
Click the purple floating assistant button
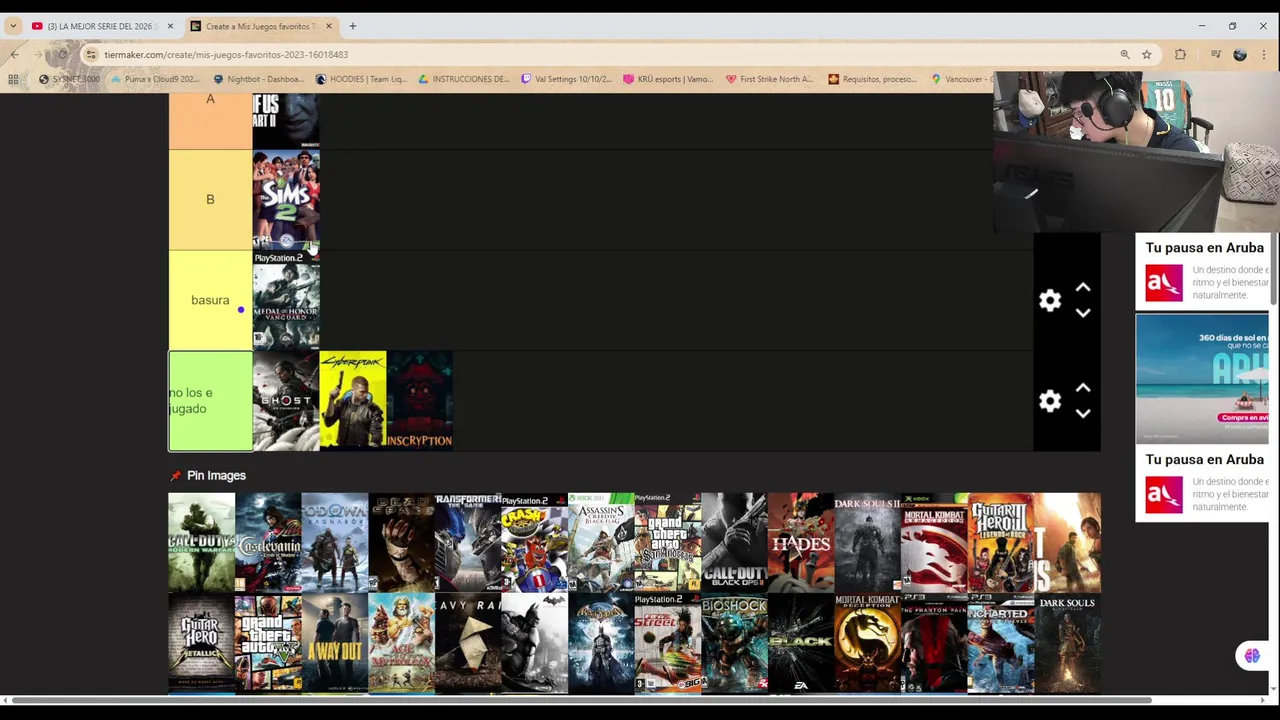pyautogui.click(x=1252, y=656)
